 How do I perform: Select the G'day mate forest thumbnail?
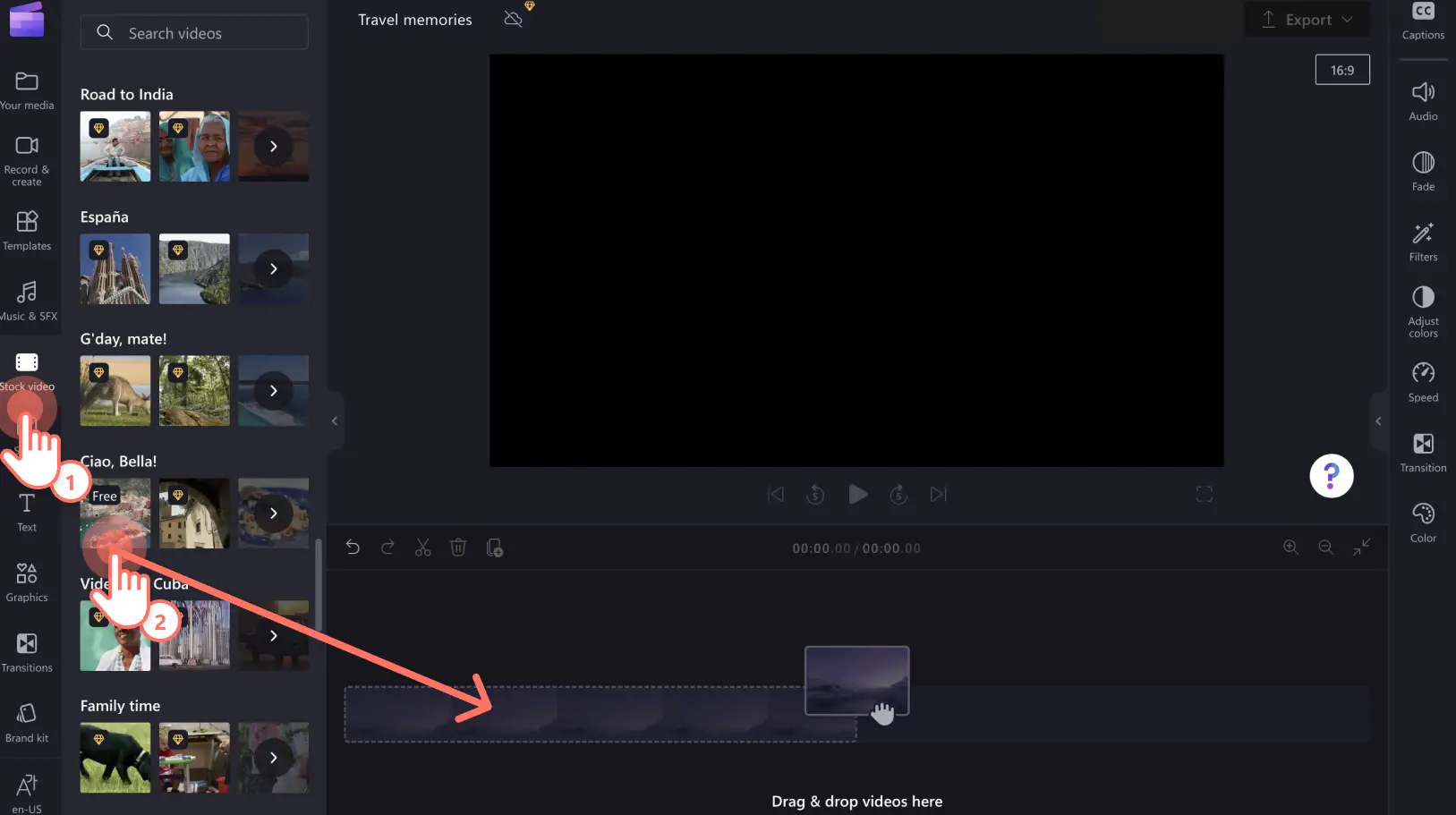click(x=194, y=391)
